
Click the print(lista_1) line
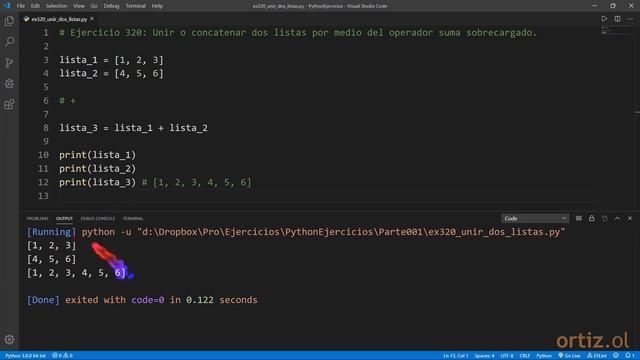coord(97,155)
